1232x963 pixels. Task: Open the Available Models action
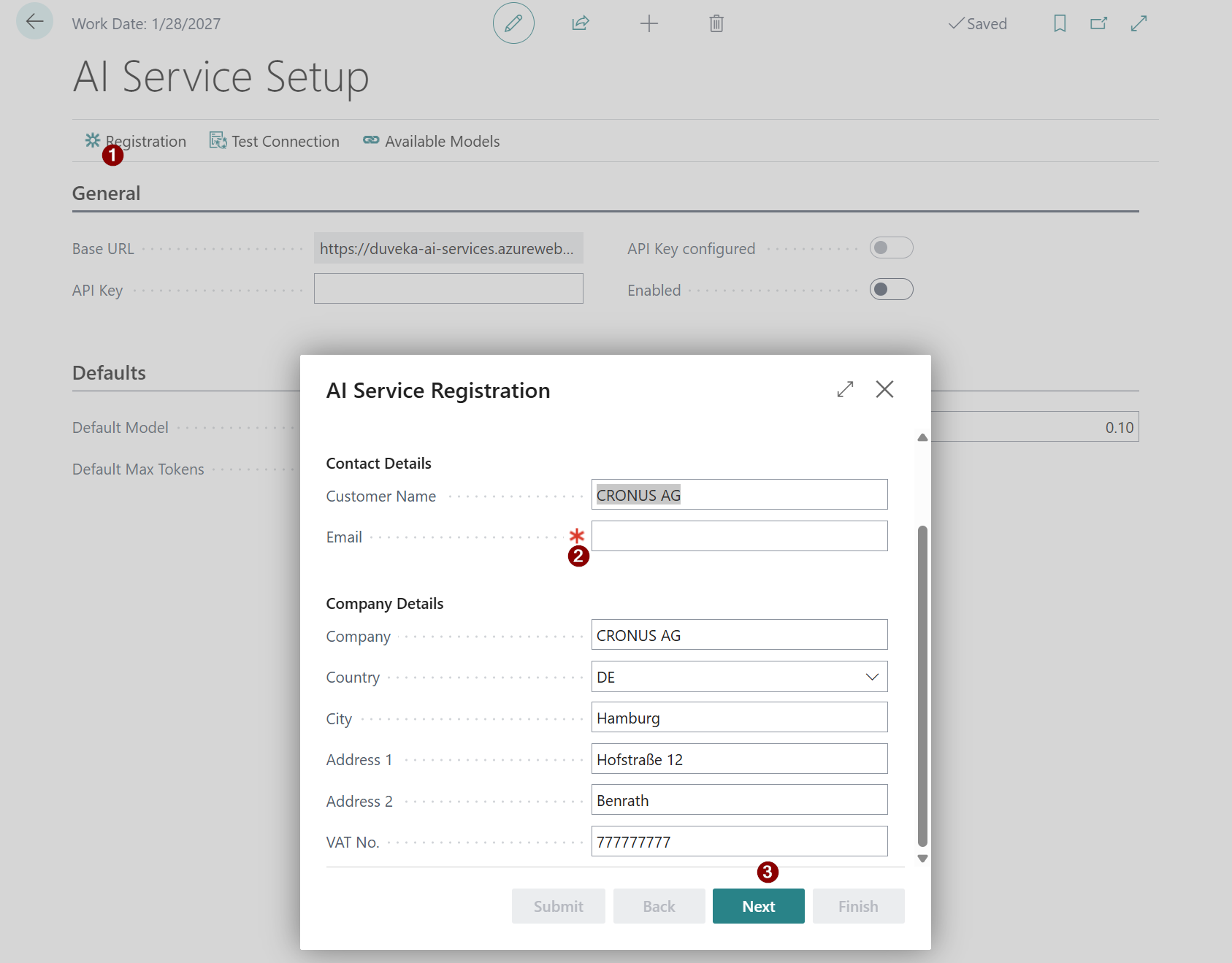[x=432, y=141]
